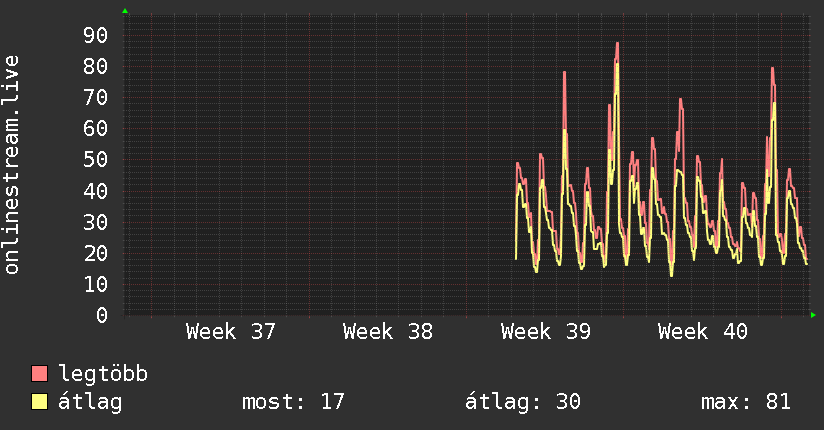824x430 pixels.
Task: Click the highest pink peak in Week 39
Action: coord(617,45)
